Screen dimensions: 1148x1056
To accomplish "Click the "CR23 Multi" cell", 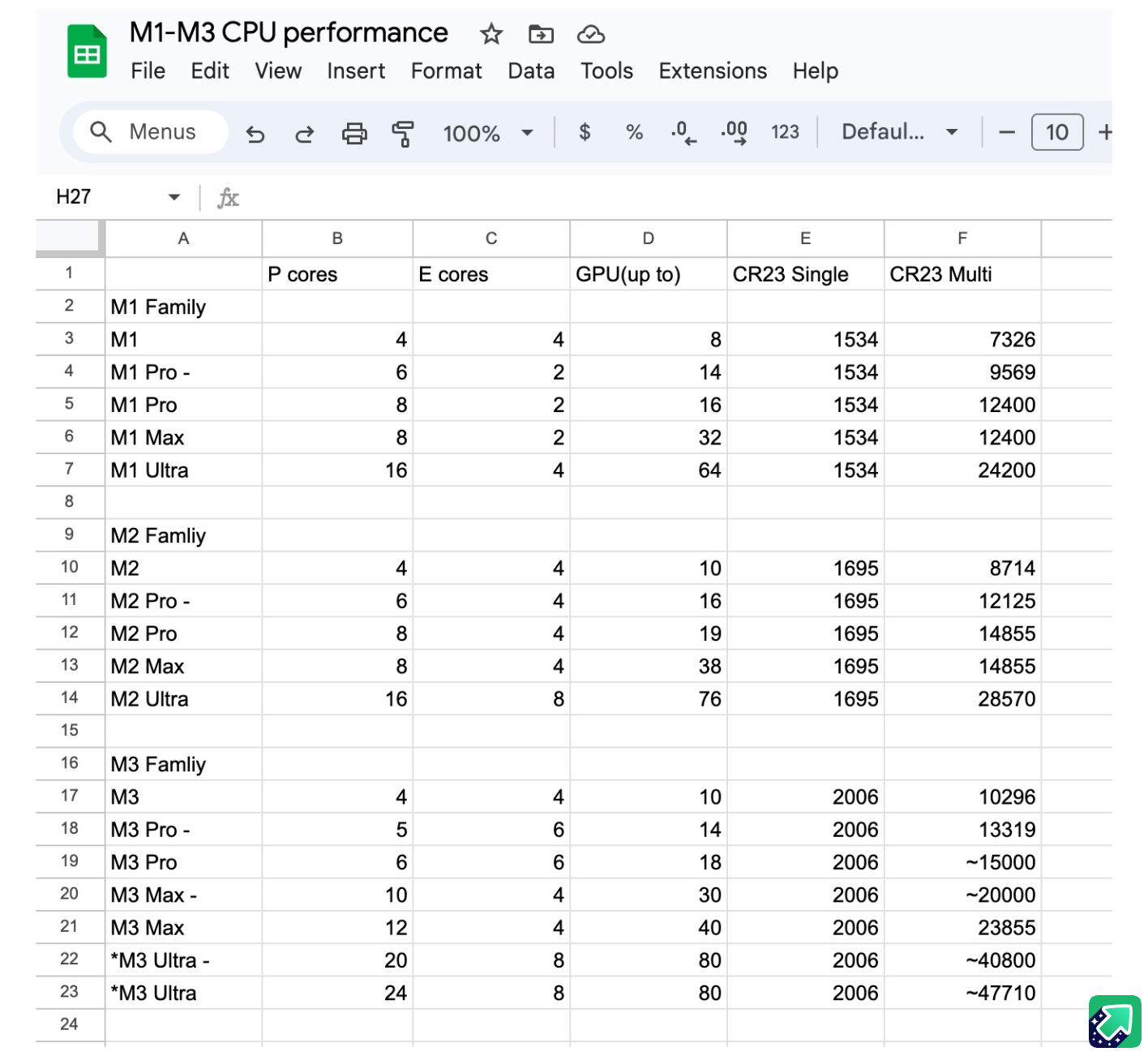I will click(962, 274).
